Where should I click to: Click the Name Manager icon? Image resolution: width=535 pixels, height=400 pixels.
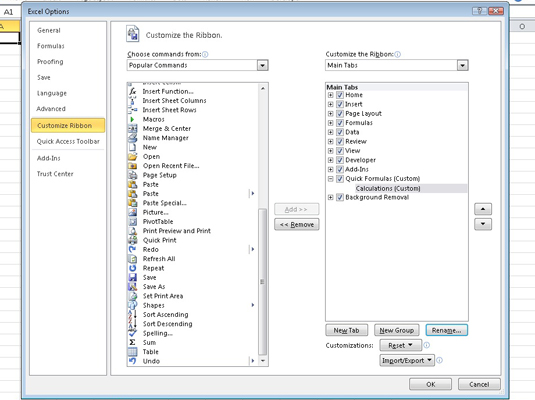(132, 138)
